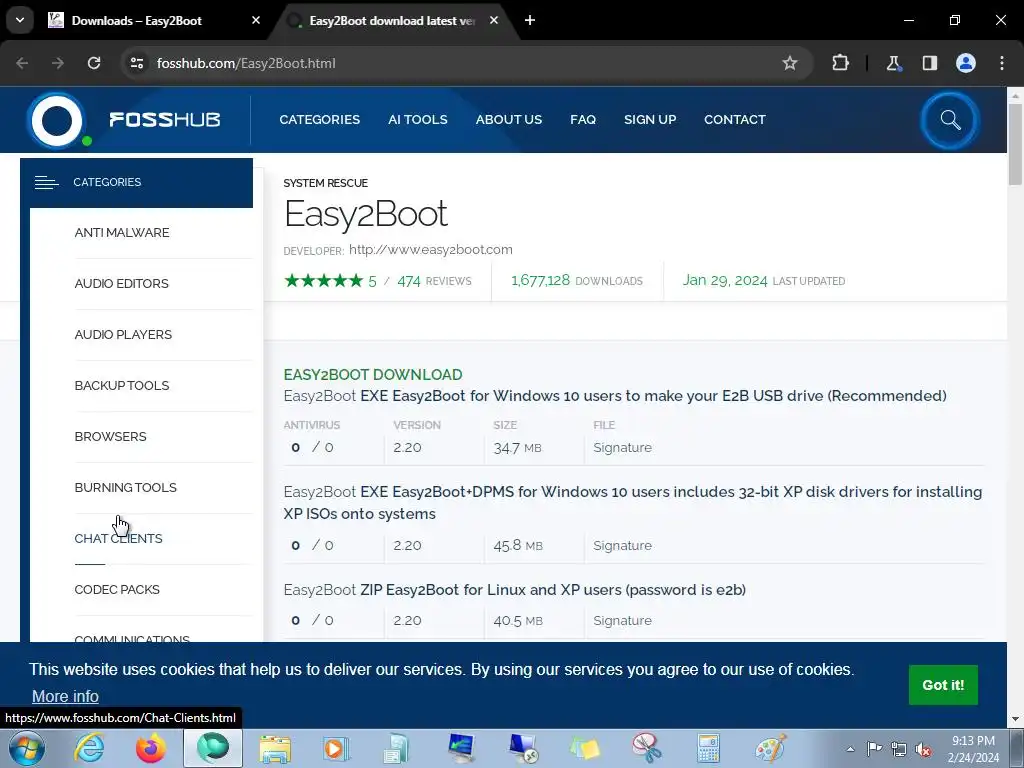The height and width of the screenshot is (768, 1024).
Task: Open the Extensions puzzle icon
Action: [x=840, y=63]
